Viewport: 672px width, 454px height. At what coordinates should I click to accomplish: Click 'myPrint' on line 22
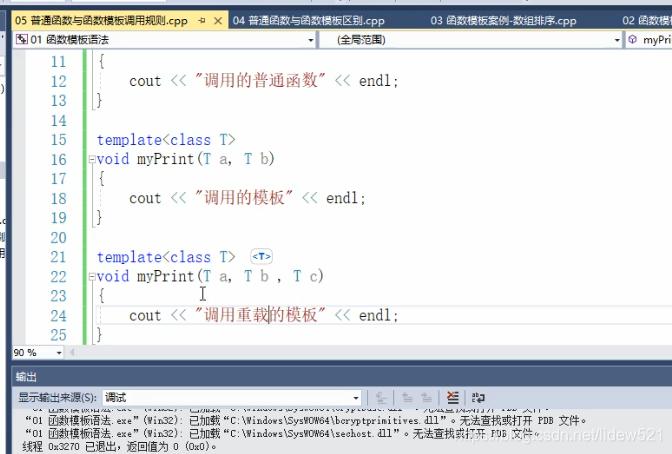coord(165,276)
